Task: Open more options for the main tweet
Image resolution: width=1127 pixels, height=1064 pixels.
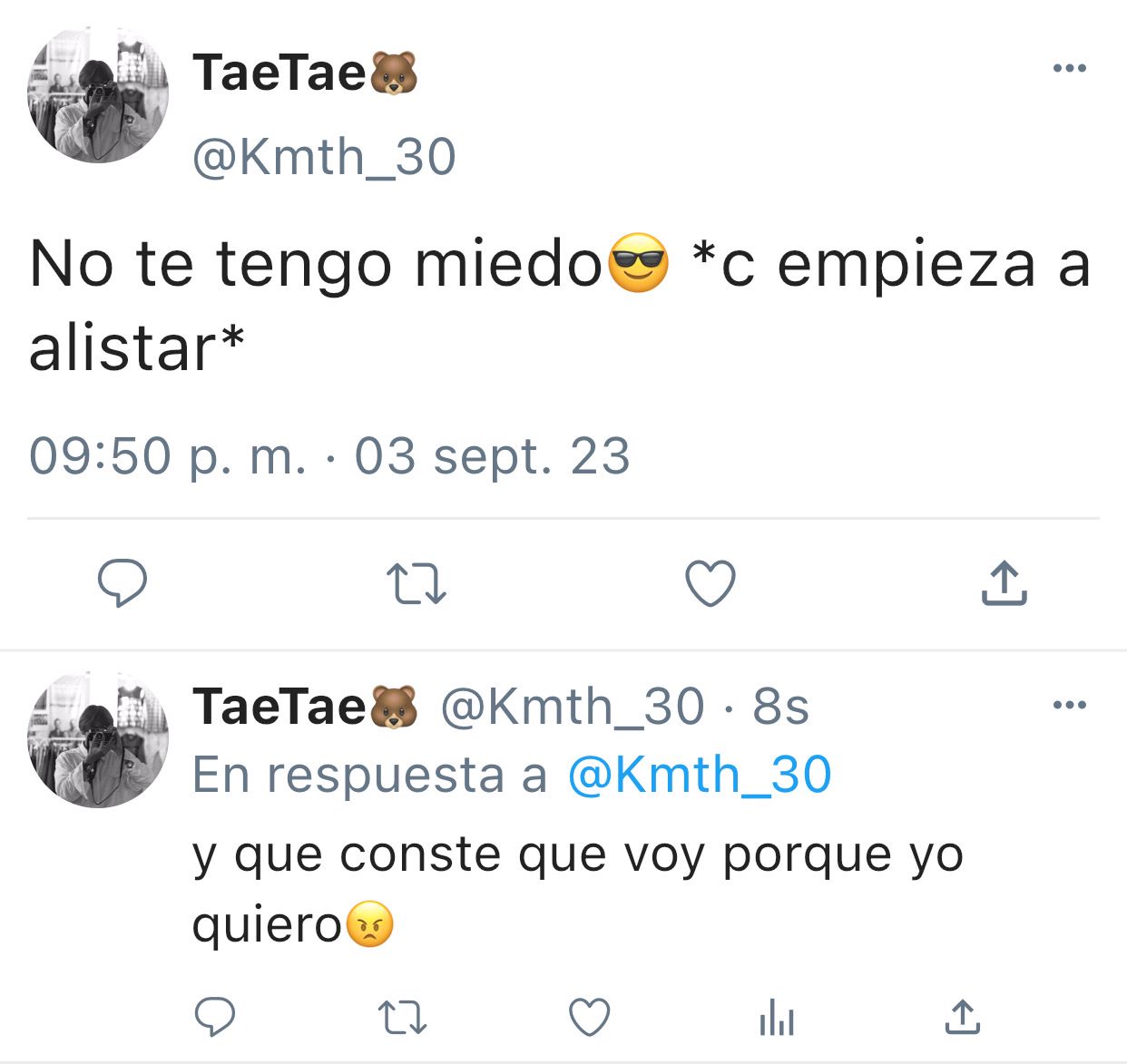Action: click(1069, 68)
